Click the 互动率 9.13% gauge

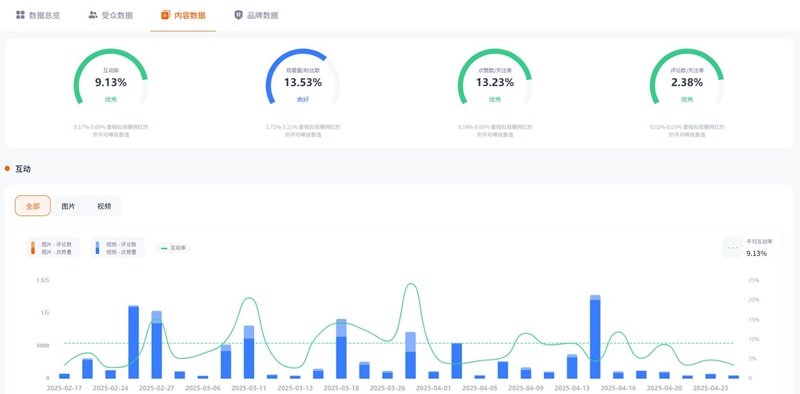[x=111, y=77]
